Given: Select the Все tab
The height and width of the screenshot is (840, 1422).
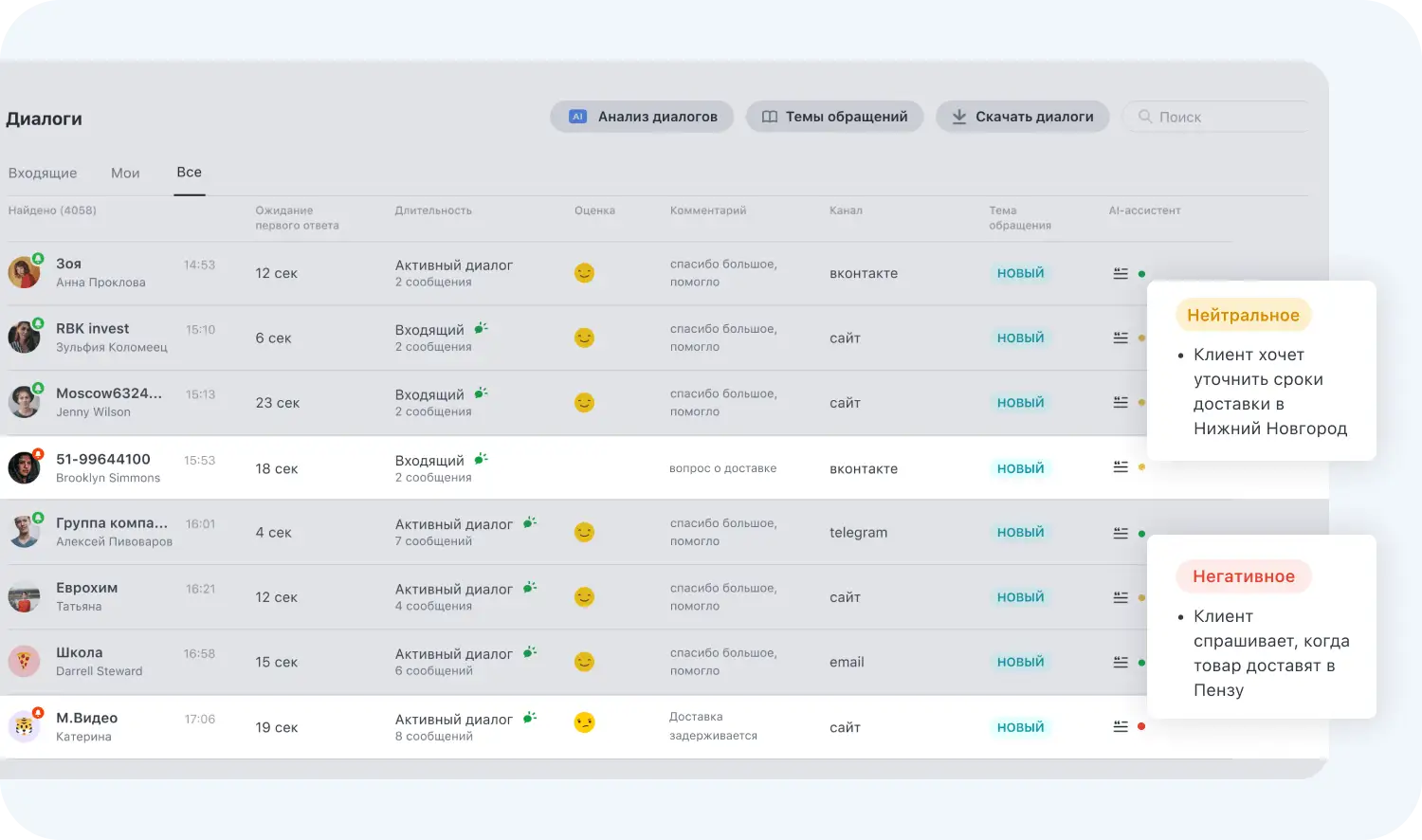Looking at the screenshot, I should 189,173.
